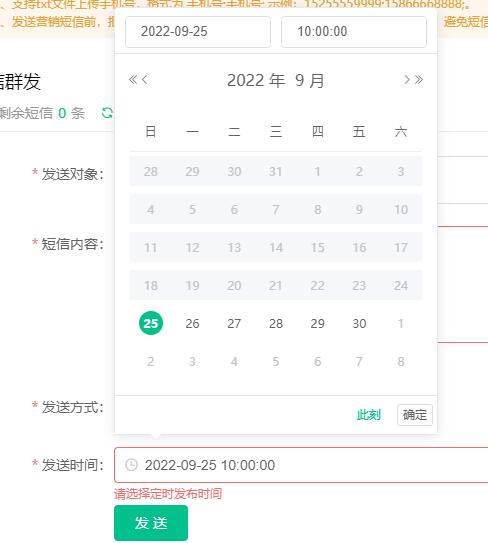Edit the time field 10:00:00
Image resolution: width=488 pixels, height=543 pixels.
(x=354, y=32)
